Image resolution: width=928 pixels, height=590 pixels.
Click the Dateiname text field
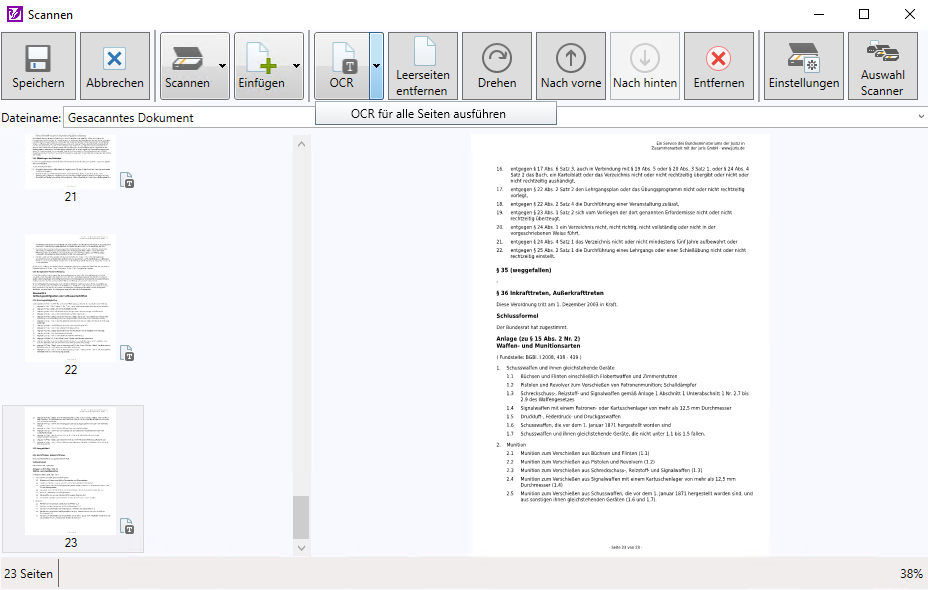click(x=490, y=118)
